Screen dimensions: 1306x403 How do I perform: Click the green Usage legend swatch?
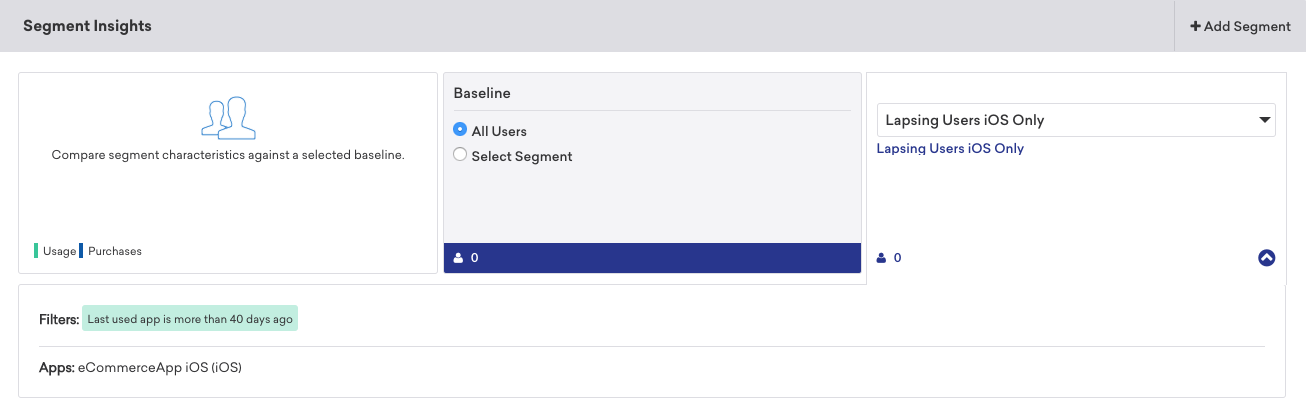[36, 250]
